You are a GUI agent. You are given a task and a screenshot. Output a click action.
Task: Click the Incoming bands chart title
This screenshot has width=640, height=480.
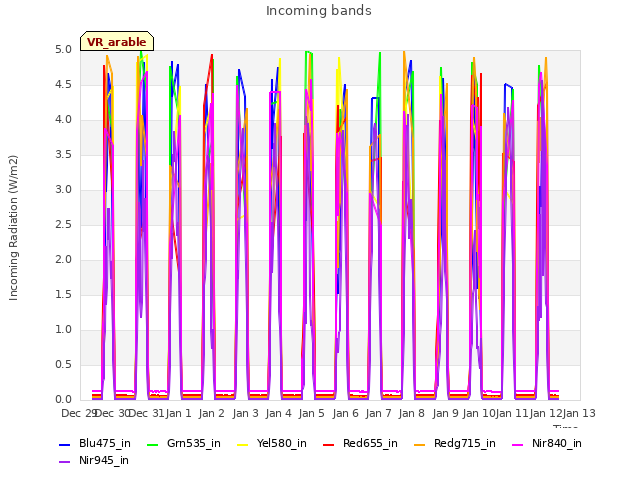[319, 11]
